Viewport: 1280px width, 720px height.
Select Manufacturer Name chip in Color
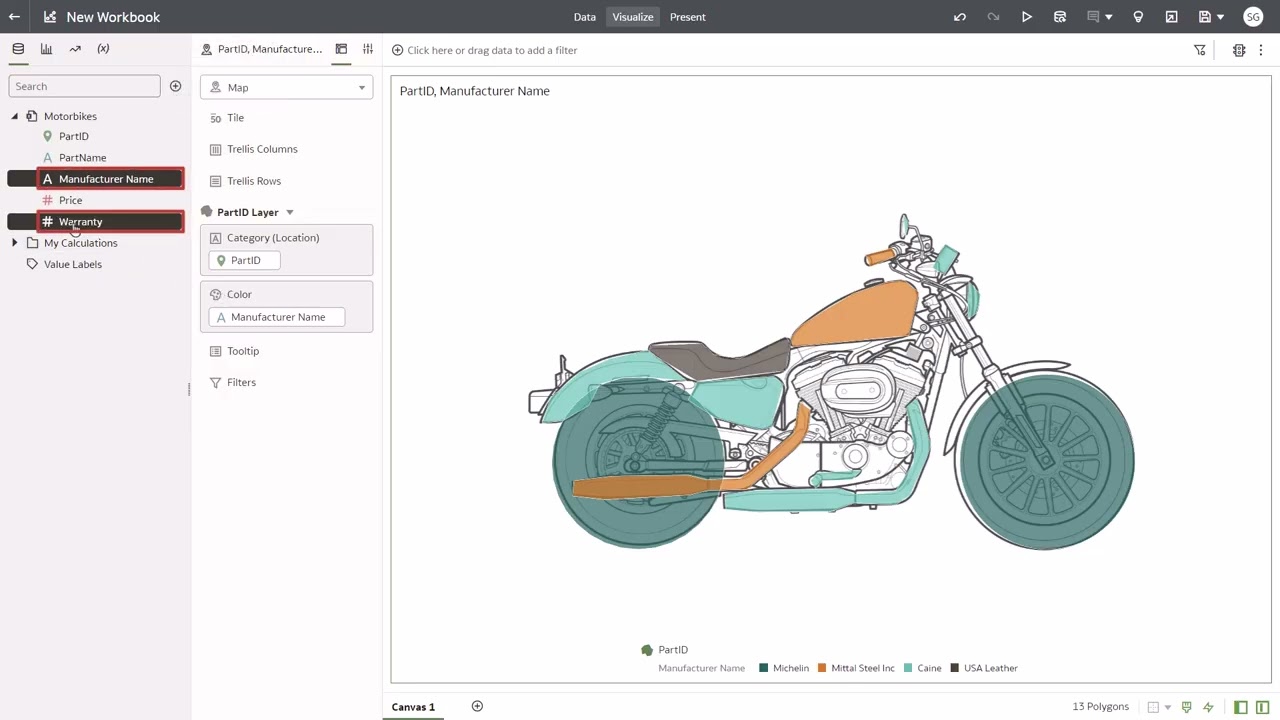(277, 317)
